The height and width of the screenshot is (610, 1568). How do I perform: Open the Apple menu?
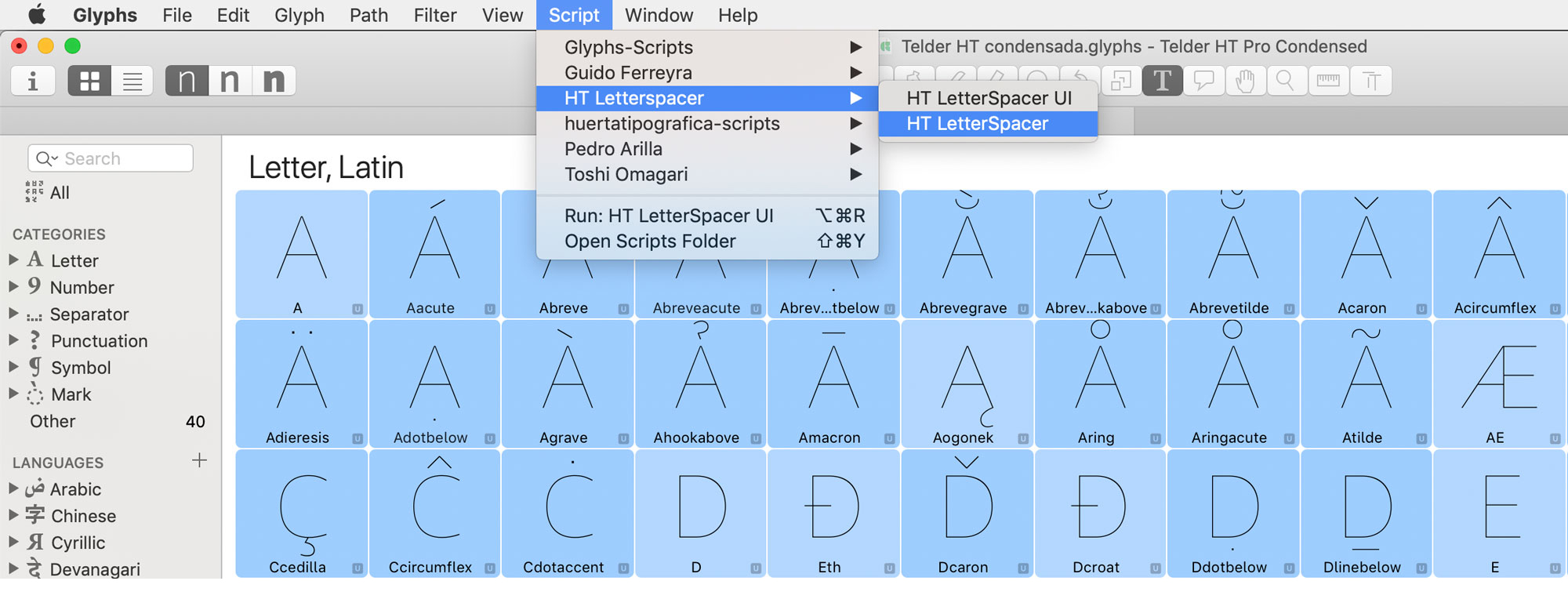pos(37,15)
